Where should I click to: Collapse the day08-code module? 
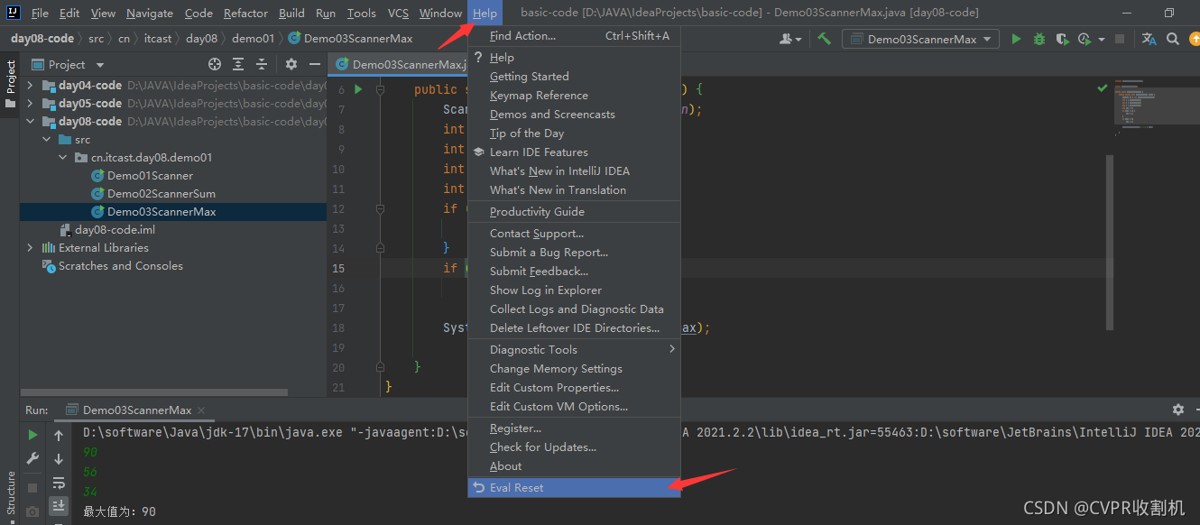click(x=30, y=122)
